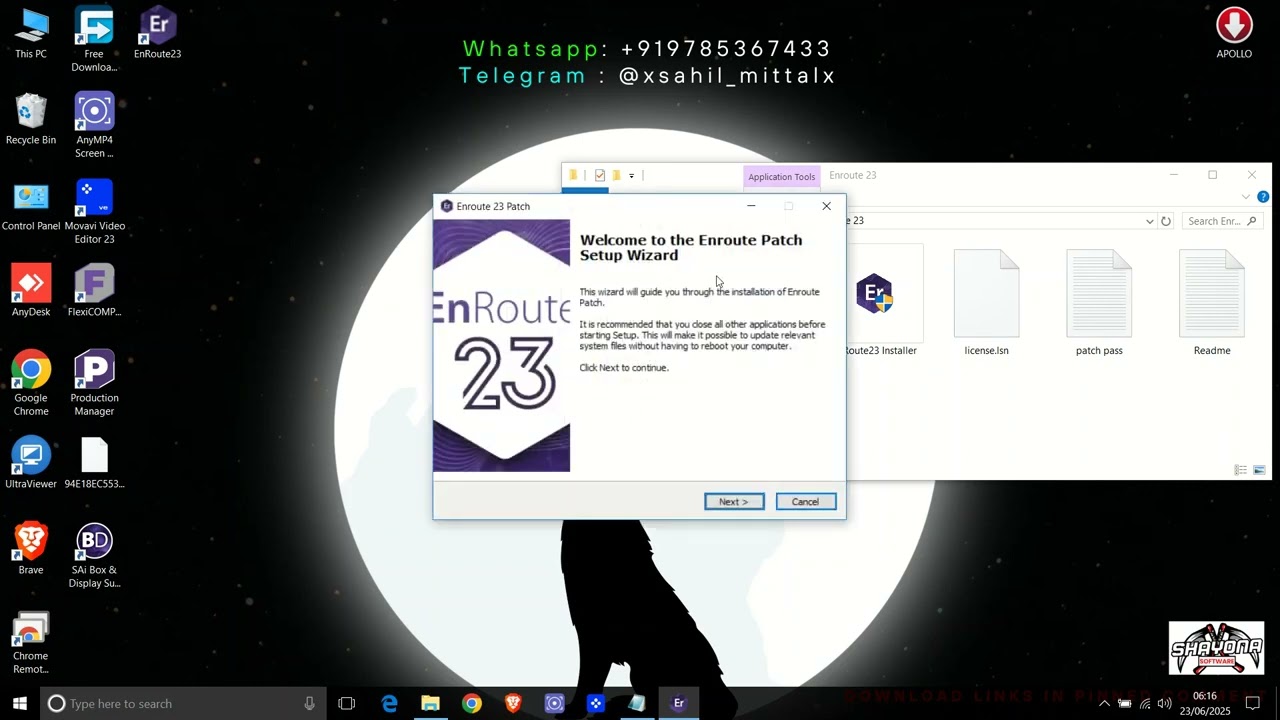Open the Recycle Bin
The image size is (1280, 720).
click(x=31, y=121)
